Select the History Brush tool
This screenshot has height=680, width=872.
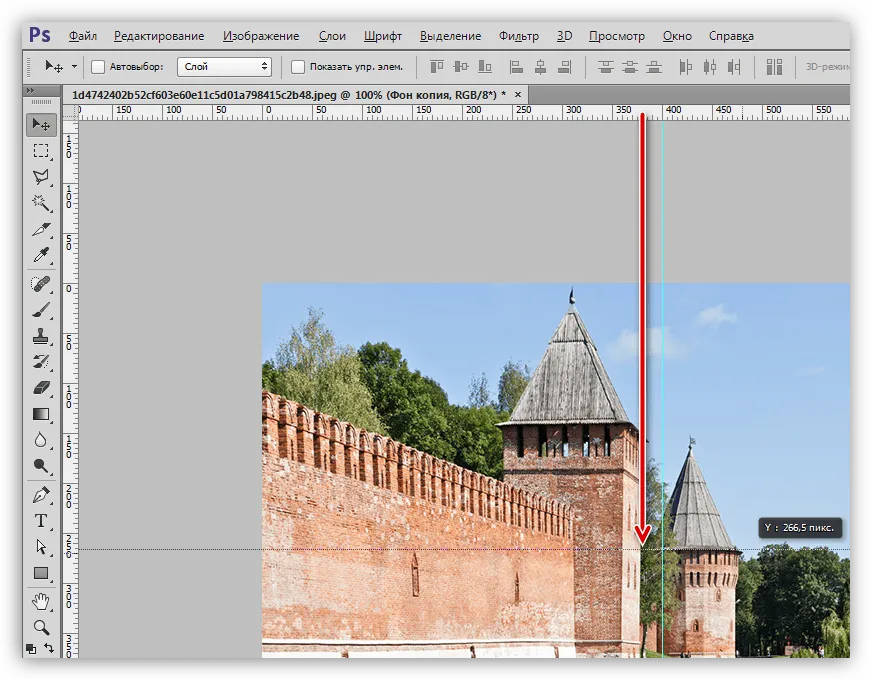tap(41, 362)
